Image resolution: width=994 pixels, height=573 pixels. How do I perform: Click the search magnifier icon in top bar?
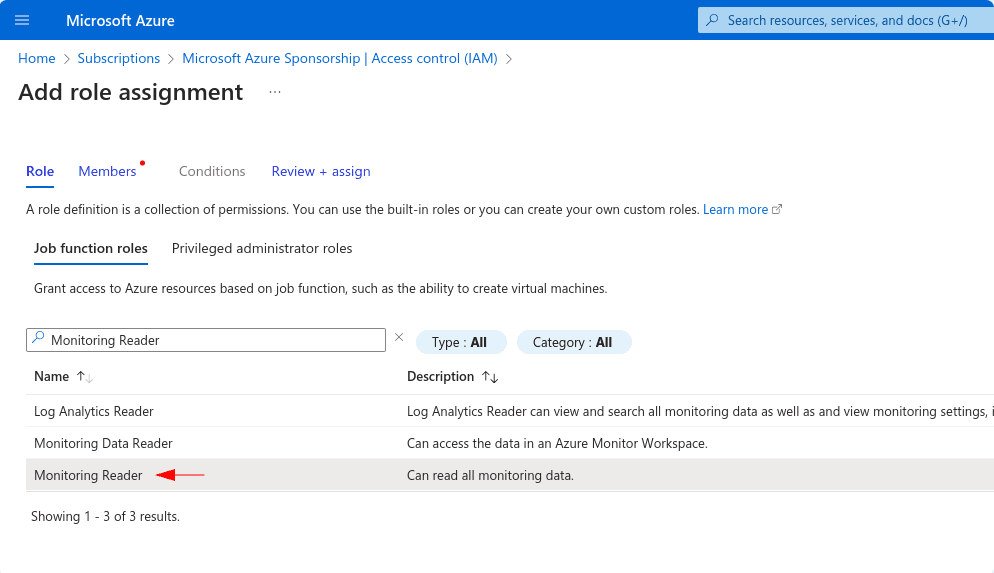pyautogui.click(x=712, y=20)
